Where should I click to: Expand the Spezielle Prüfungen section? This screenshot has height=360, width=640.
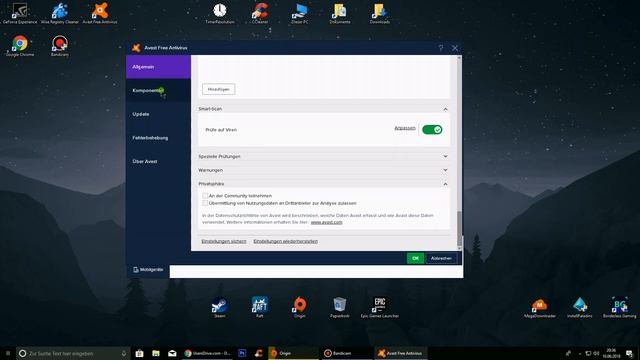pyautogui.click(x=445, y=156)
